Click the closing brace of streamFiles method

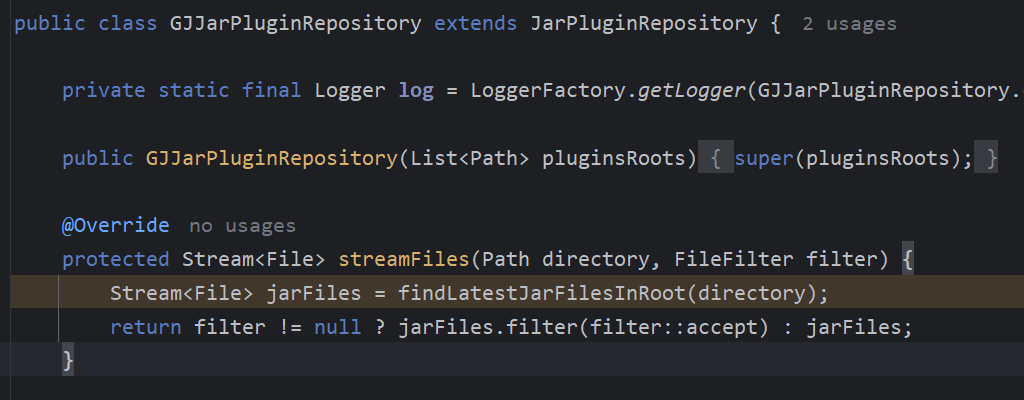coord(68,360)
